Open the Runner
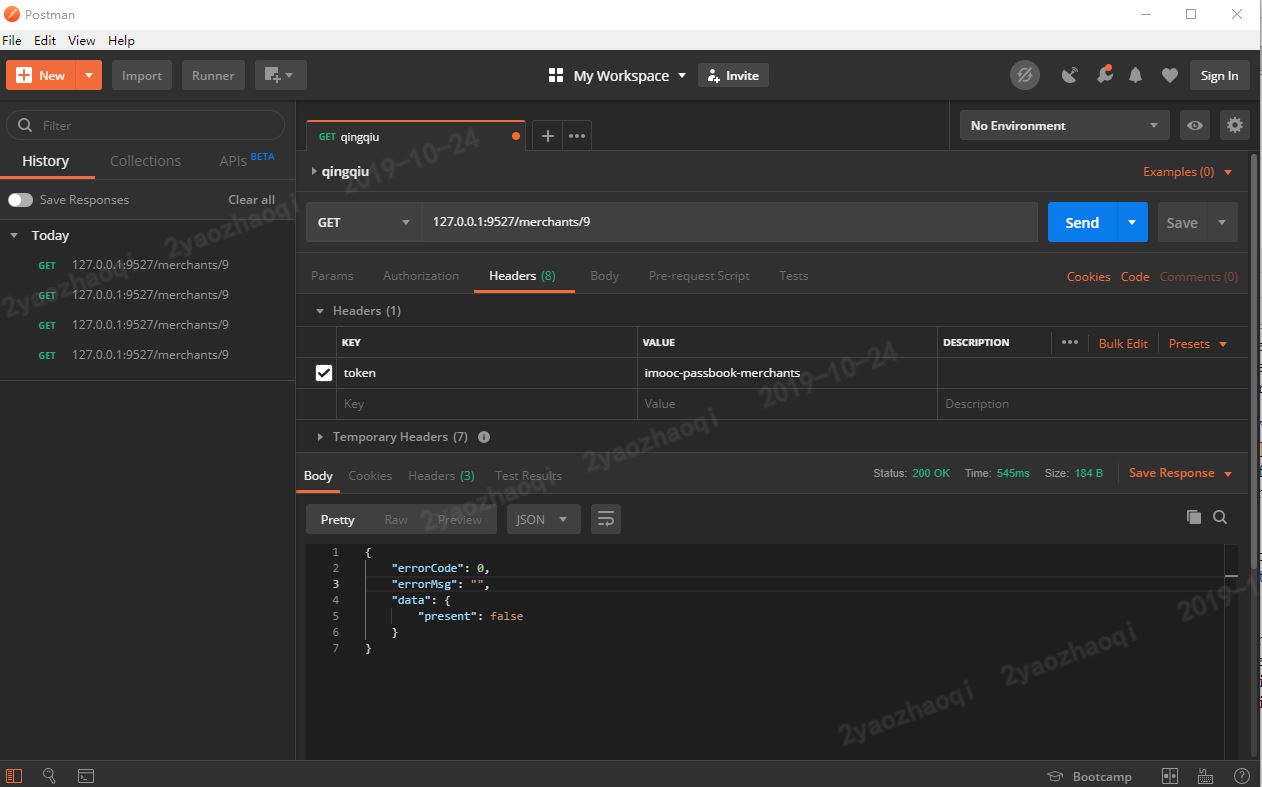1262x787 pixels. [x=213, y=75]
